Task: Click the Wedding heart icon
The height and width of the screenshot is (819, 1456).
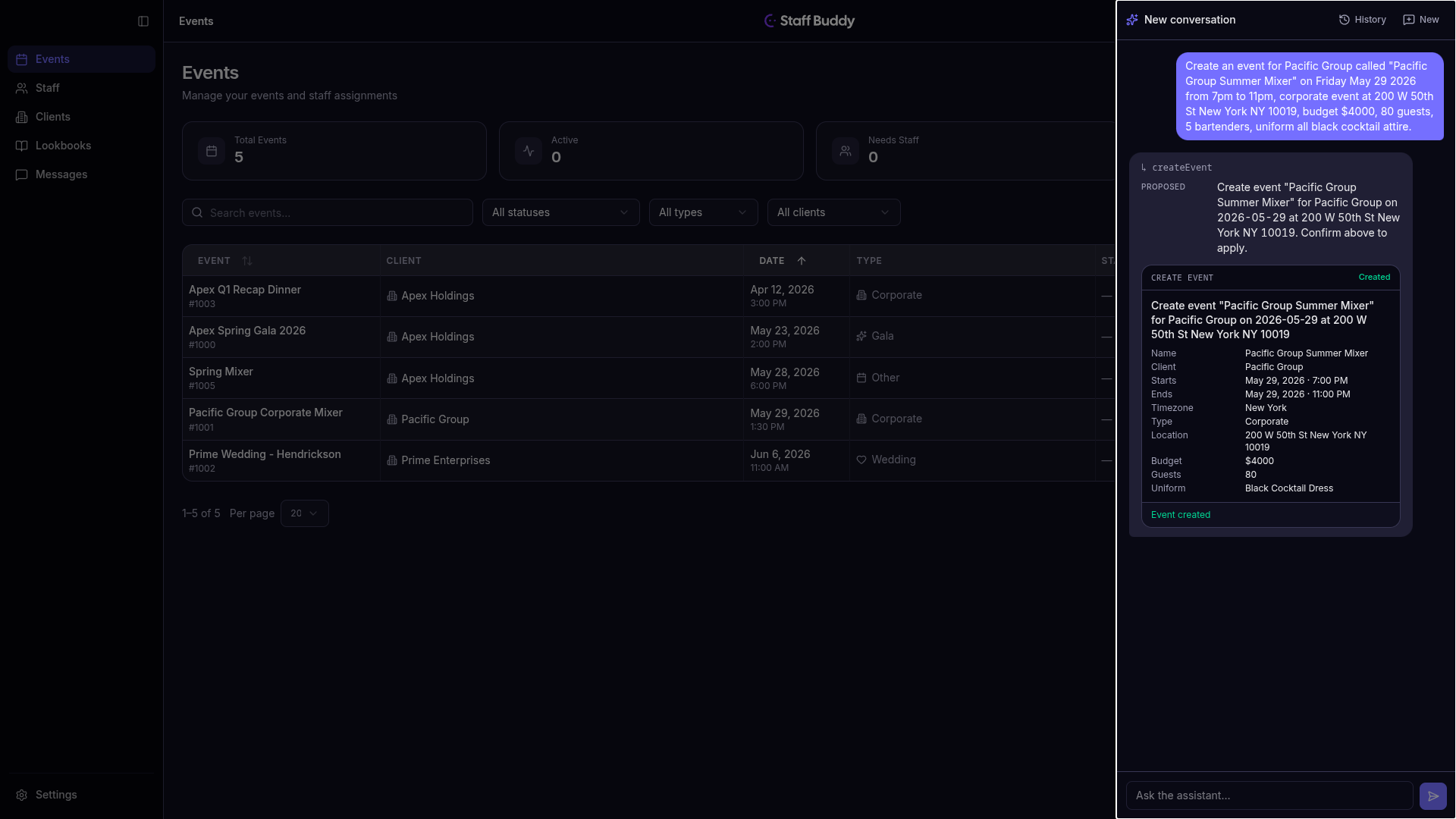Action: (x=861, y=460)
